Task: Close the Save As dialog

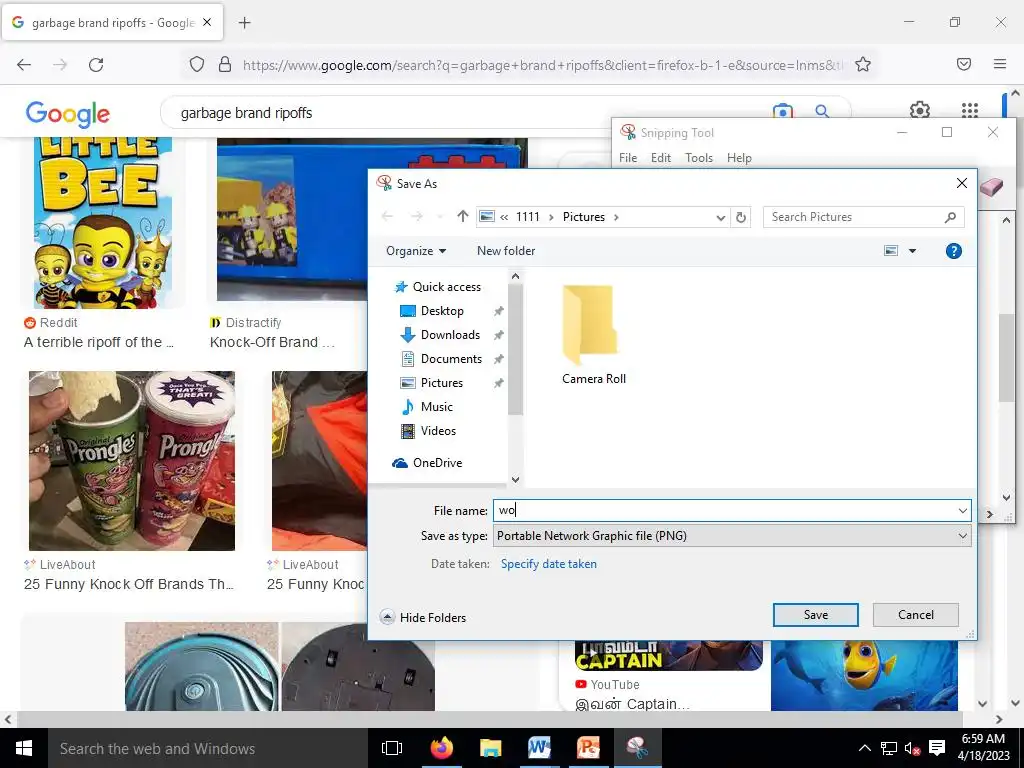Action: (961, 184)
